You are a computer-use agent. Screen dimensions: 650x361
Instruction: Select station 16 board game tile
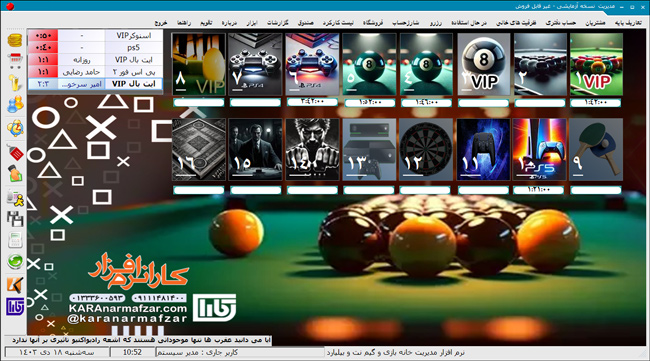pyautogui.click(x=199, y=150)
